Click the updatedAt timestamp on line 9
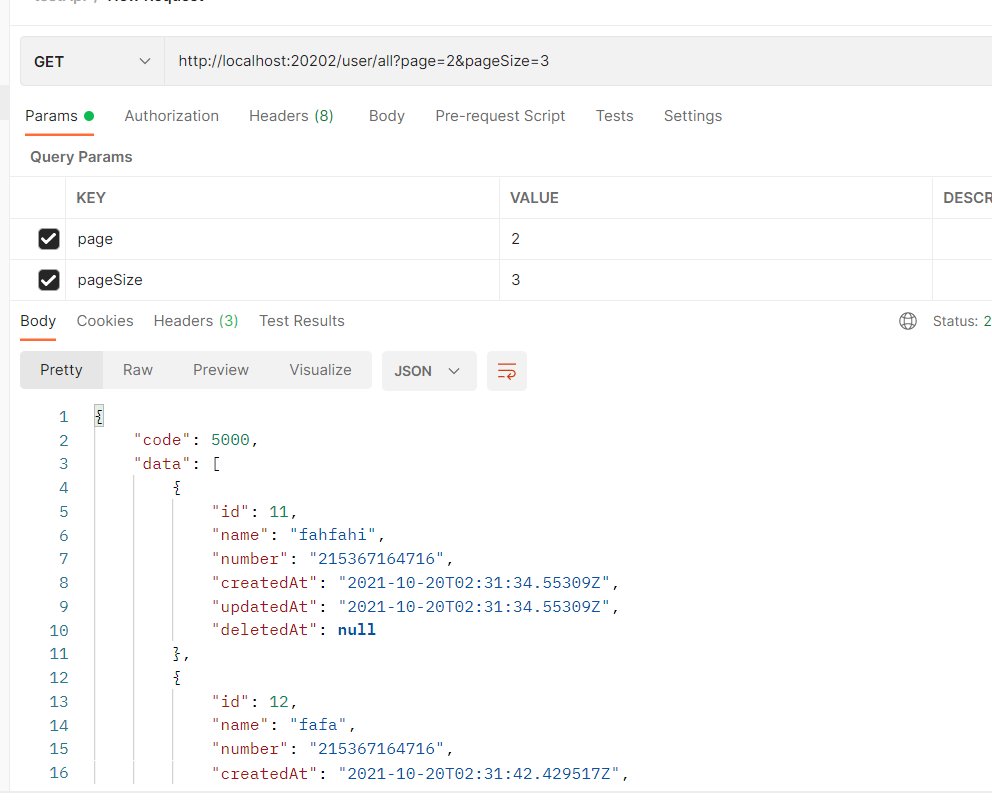This screenshot has height=800, width=992. 474,606
